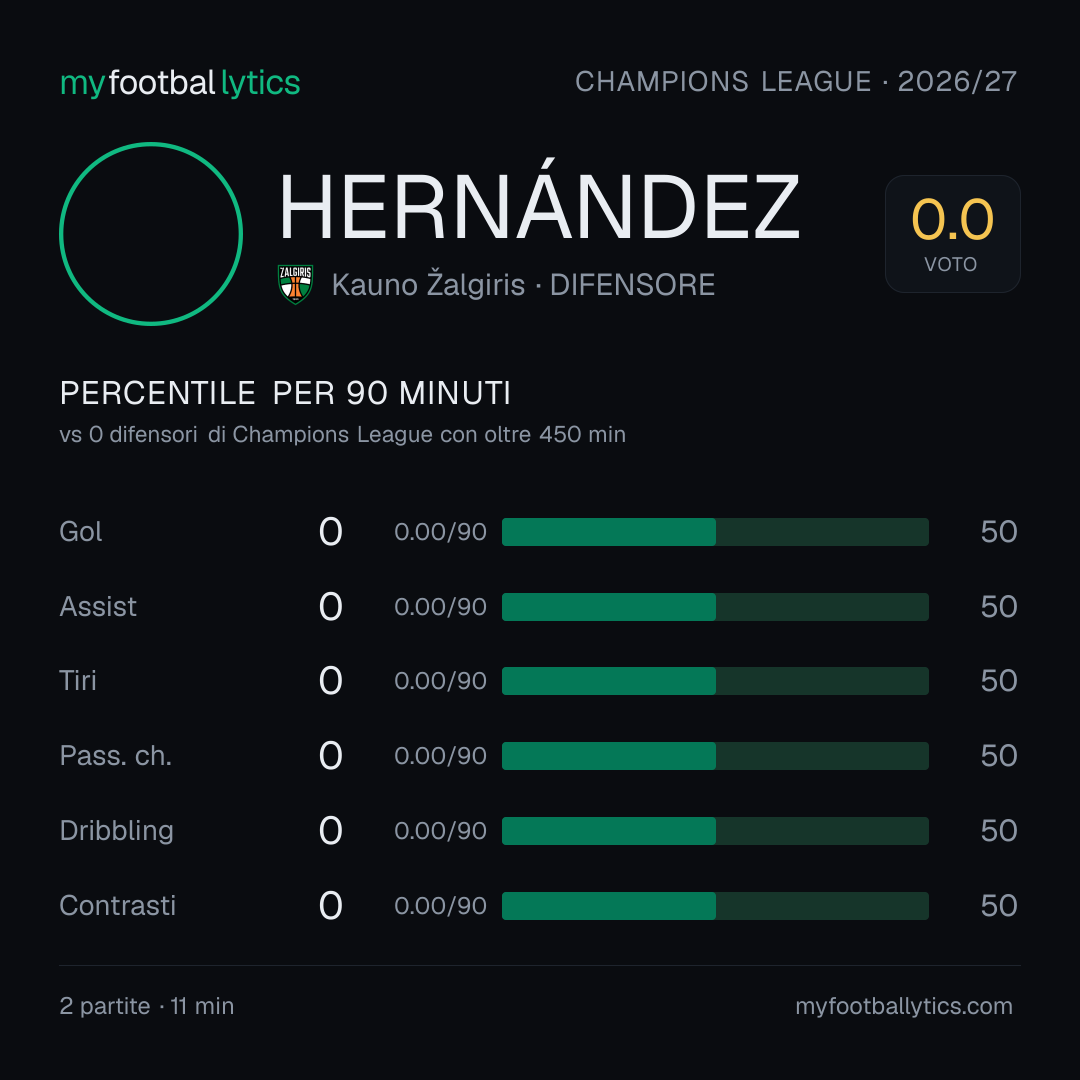The width and height of the screenshot is (1080, 1080).
Task: Click the Tiri percentile number 50
Action: click(x=999, y=681)
